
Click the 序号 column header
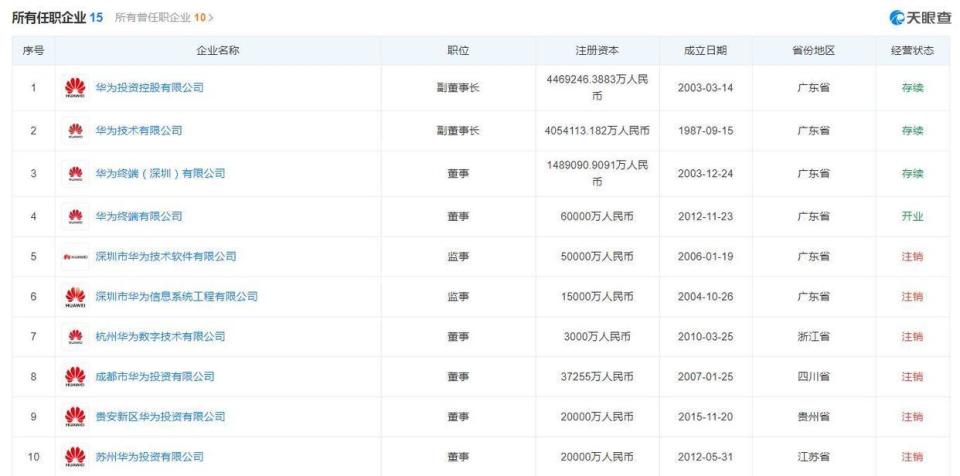(x=33, y=51)
